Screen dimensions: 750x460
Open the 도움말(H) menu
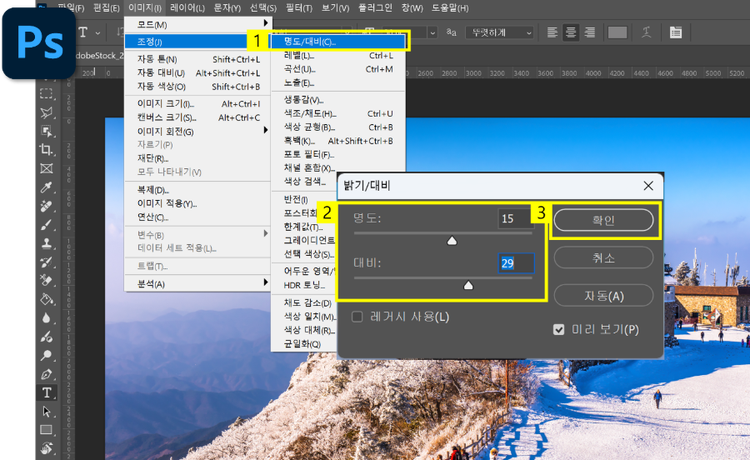tap(450, 8)
